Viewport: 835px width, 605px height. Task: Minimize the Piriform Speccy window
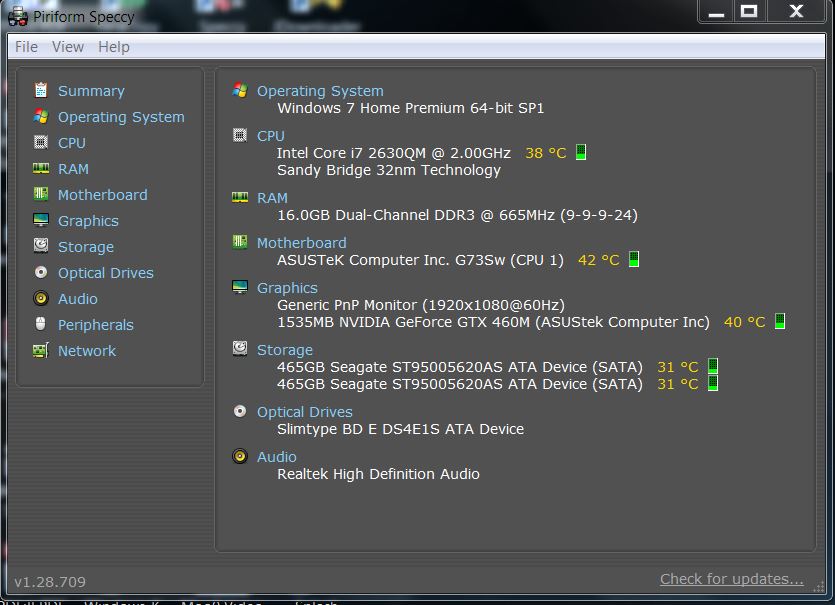point(716,11)
